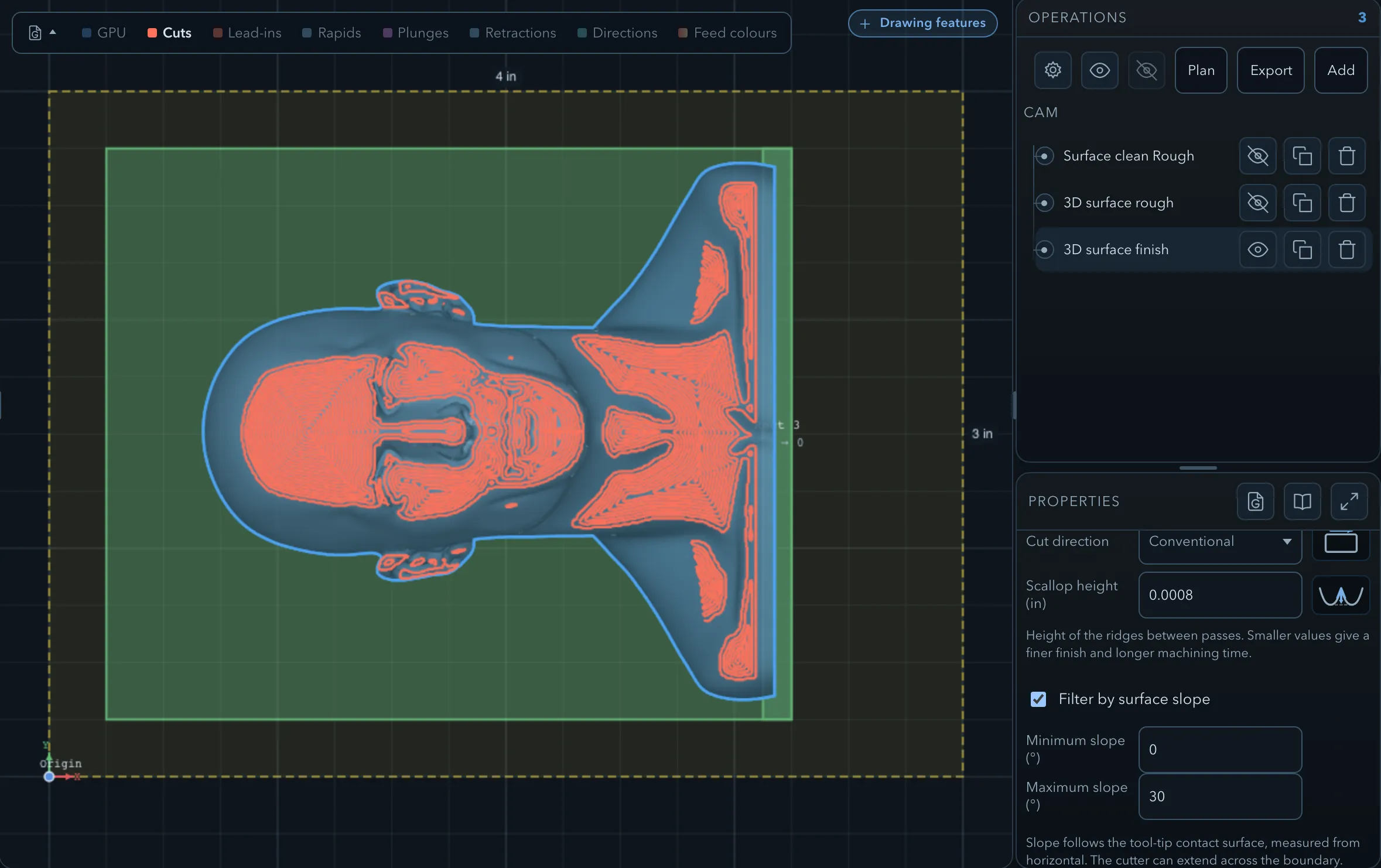The height and width of the screenshot is (868, 1381).
Task: Show all operations with eye icon
Action: point(1100,70)
